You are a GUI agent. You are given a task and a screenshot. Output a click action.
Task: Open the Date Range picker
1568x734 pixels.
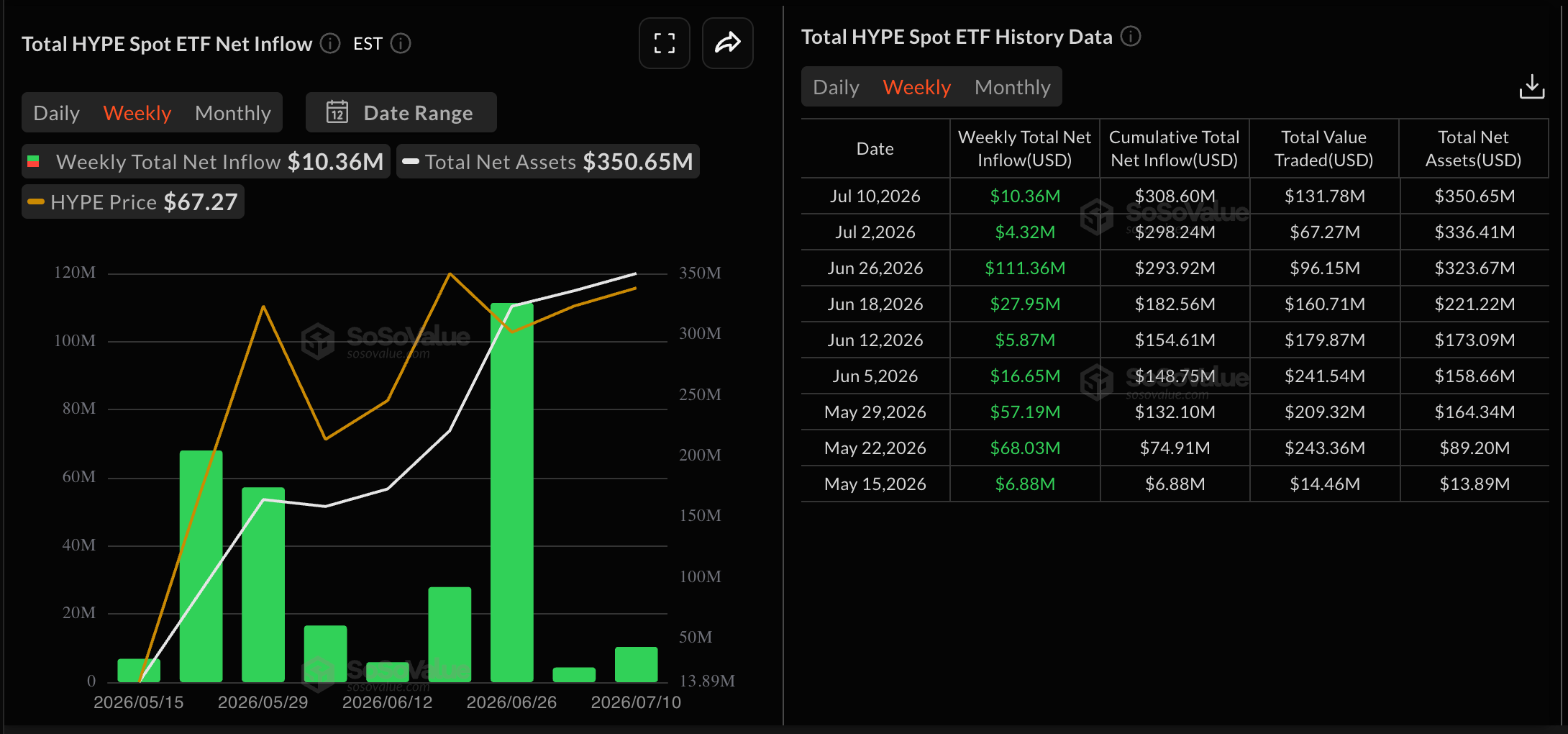tap(401, 112)
